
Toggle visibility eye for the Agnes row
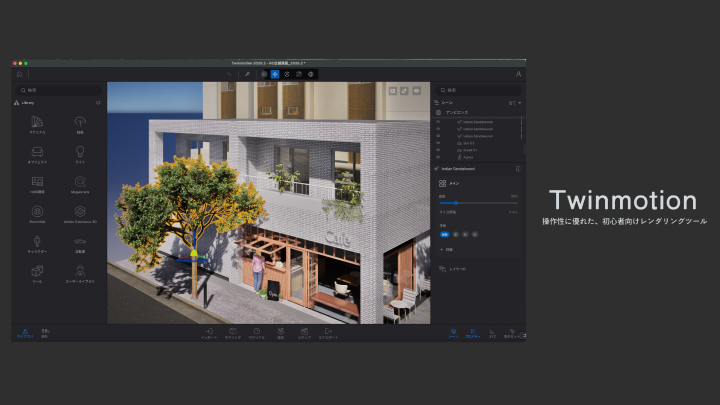pyautogui.click(x=438, y=157)
